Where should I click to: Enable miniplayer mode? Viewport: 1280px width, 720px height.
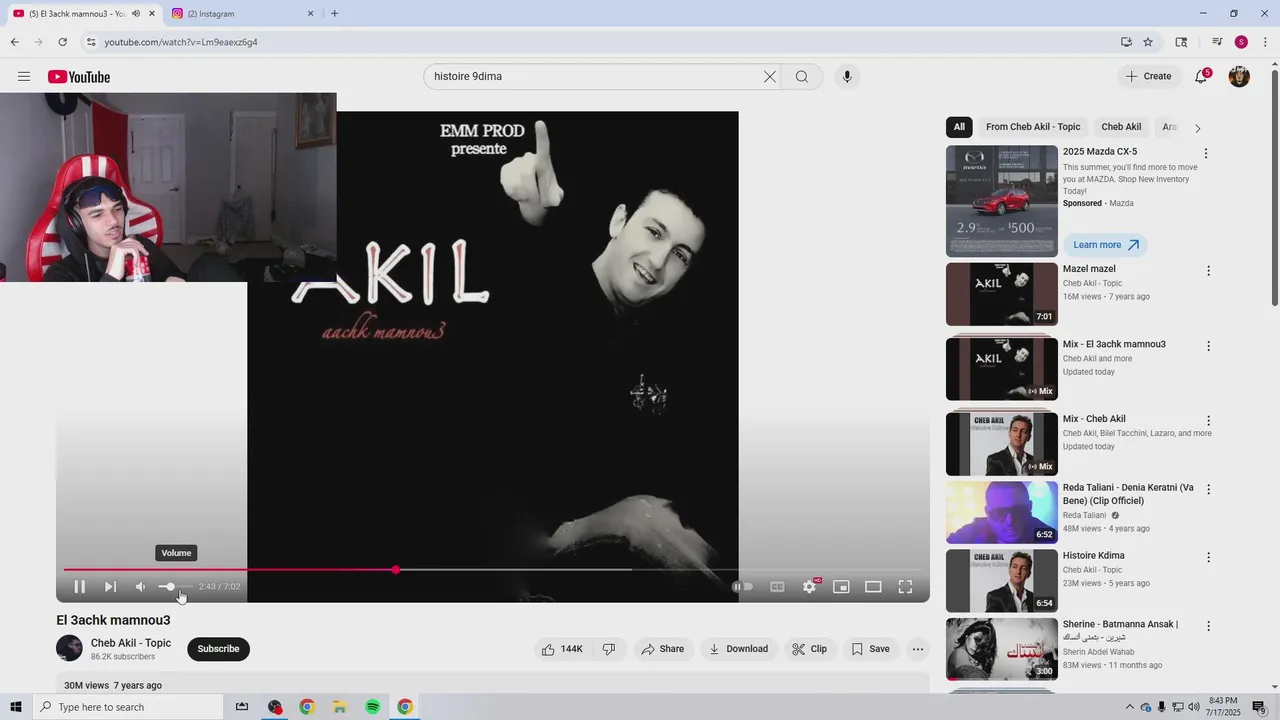[841, 587]
